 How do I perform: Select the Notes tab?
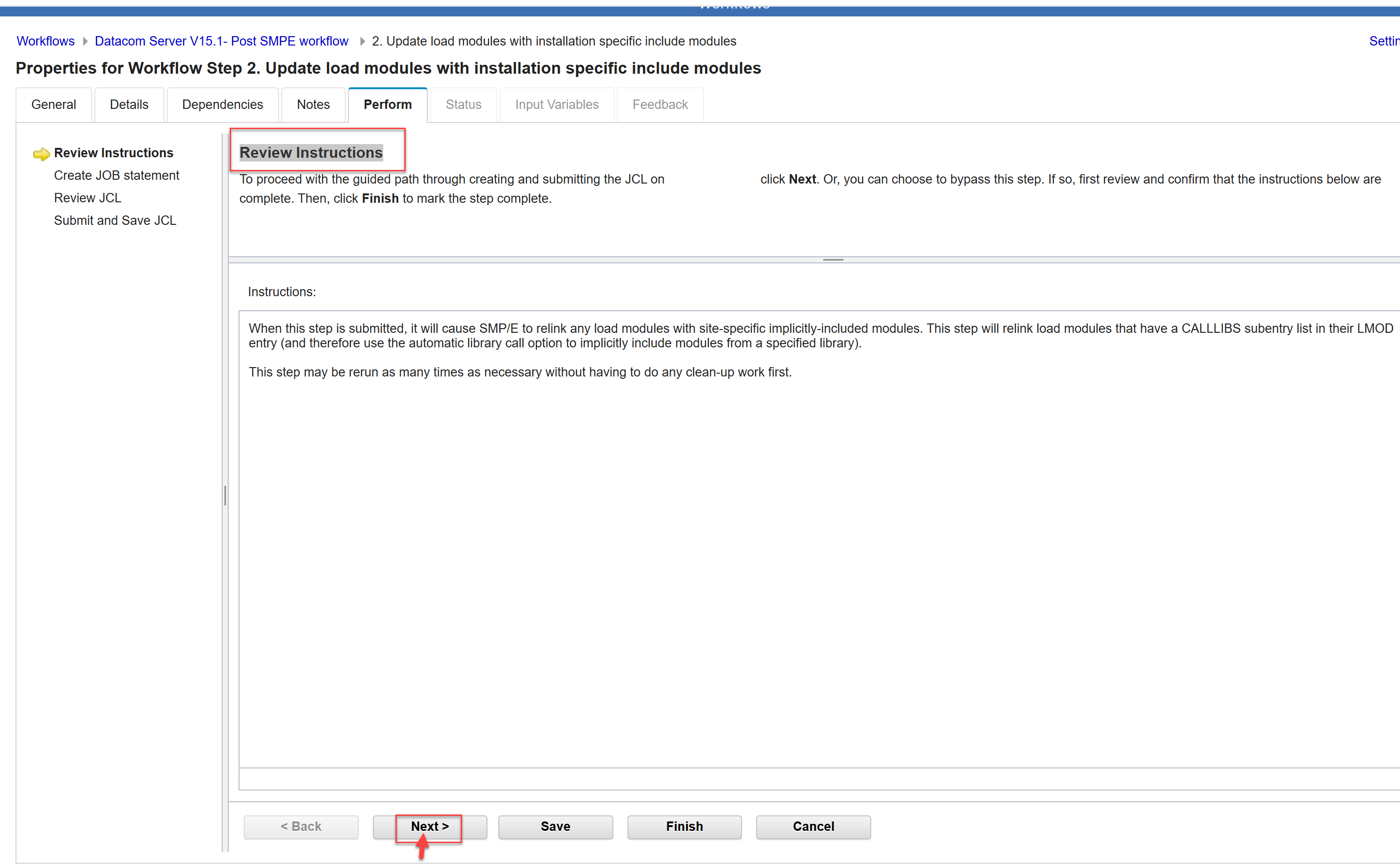[x=313, y=104]
